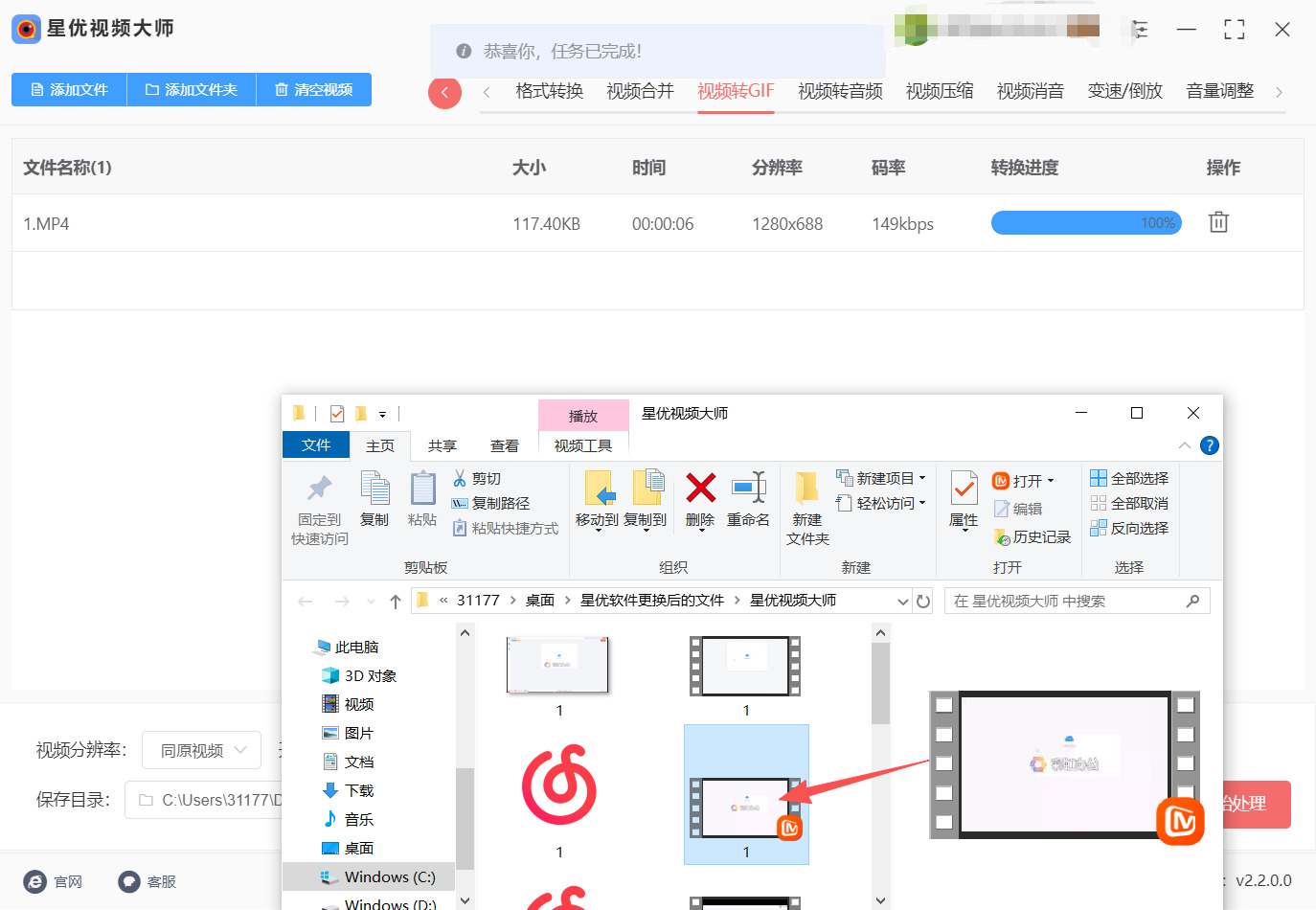This screenshot has height=910, width=1316.
Task: Switch to the 格式转换 tab
Action: click(549, 91)
